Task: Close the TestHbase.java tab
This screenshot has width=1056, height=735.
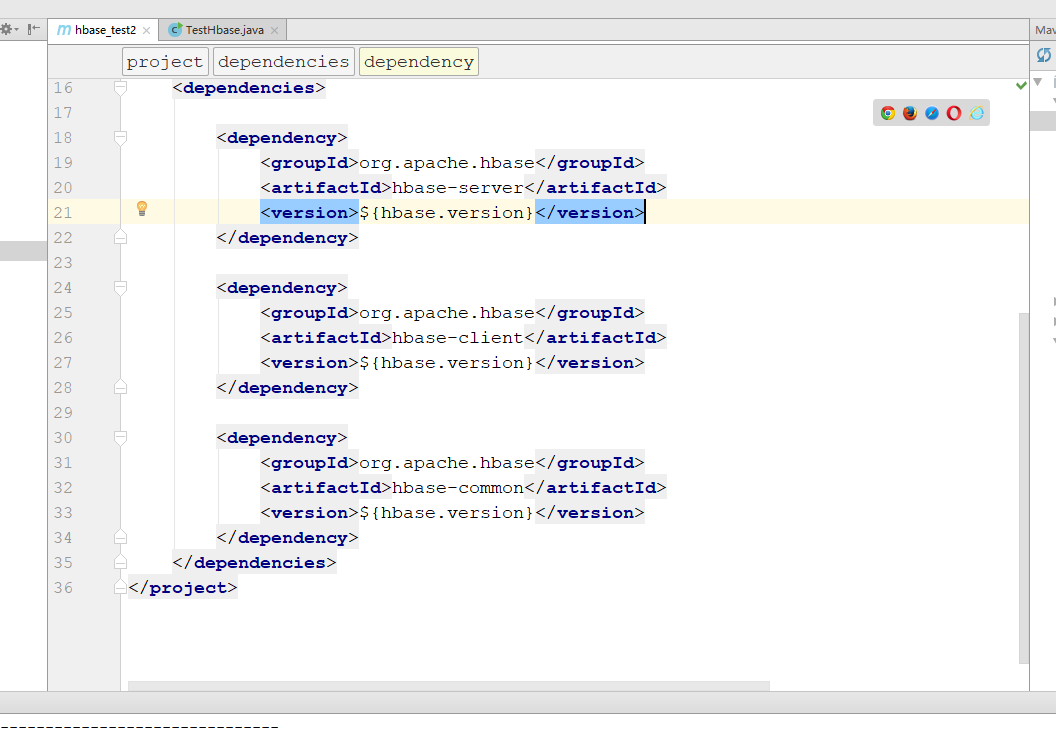Action: pos(274,30)
